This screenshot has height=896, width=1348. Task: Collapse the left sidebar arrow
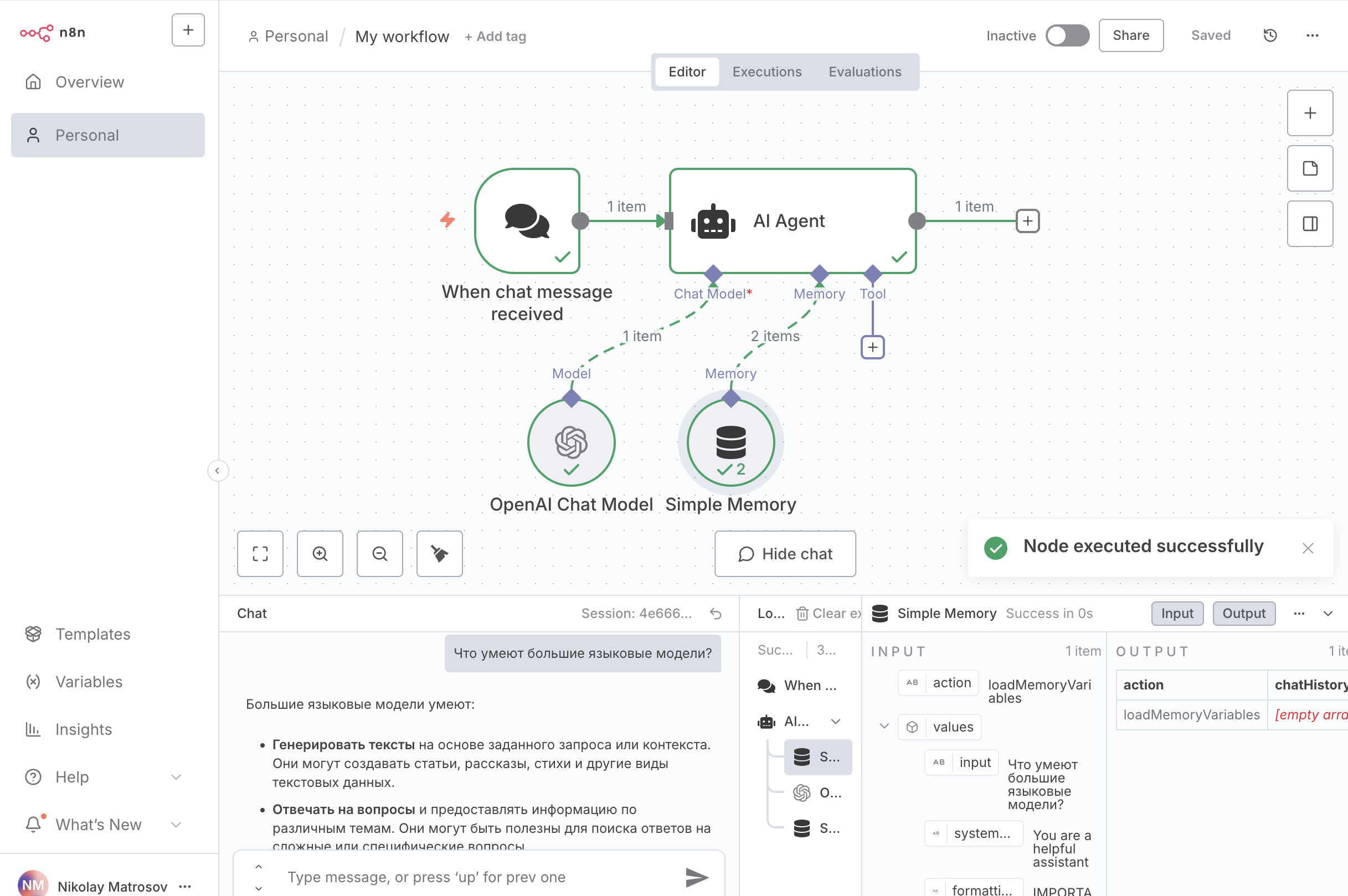(217, 471)
